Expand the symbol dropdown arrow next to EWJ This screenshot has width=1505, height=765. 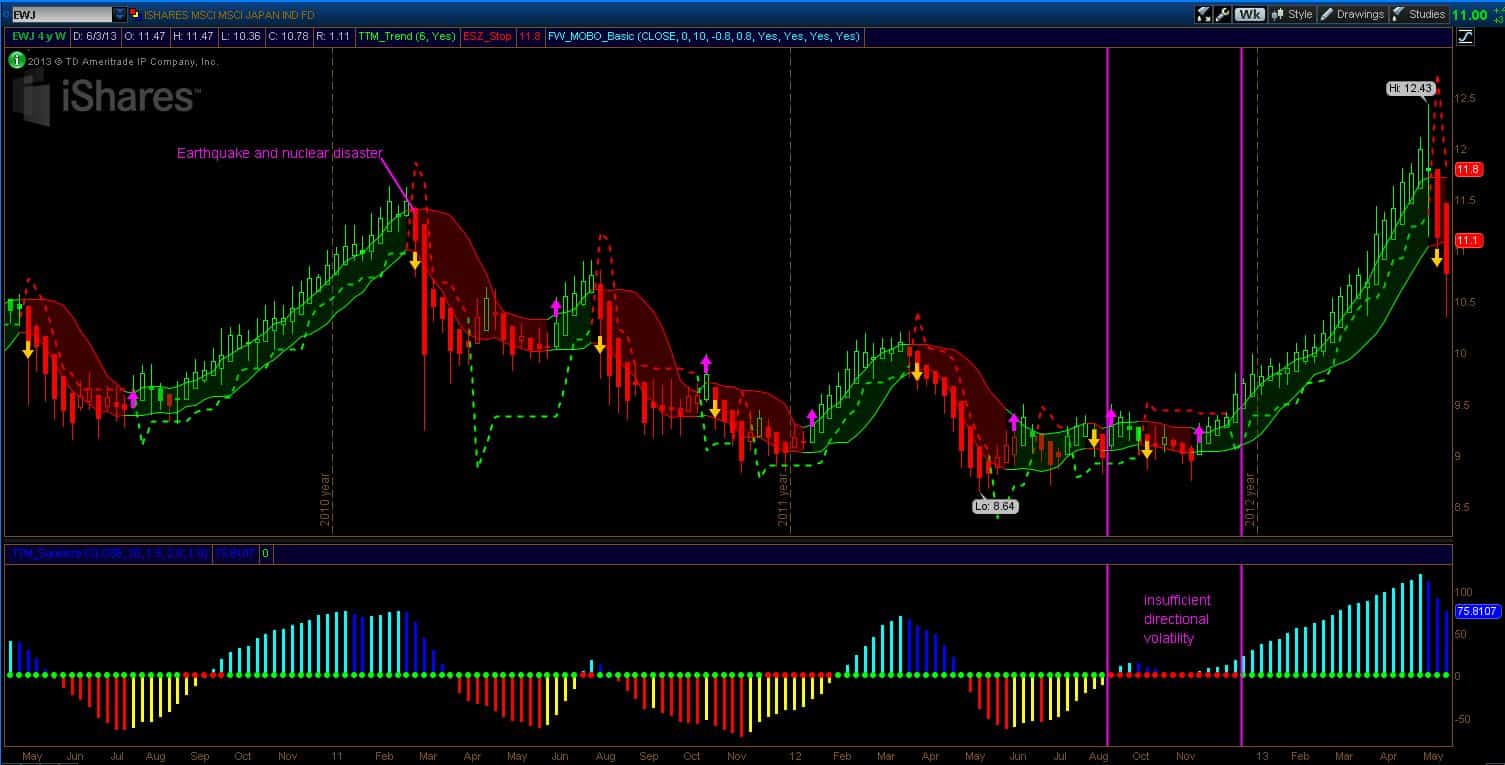120,14
